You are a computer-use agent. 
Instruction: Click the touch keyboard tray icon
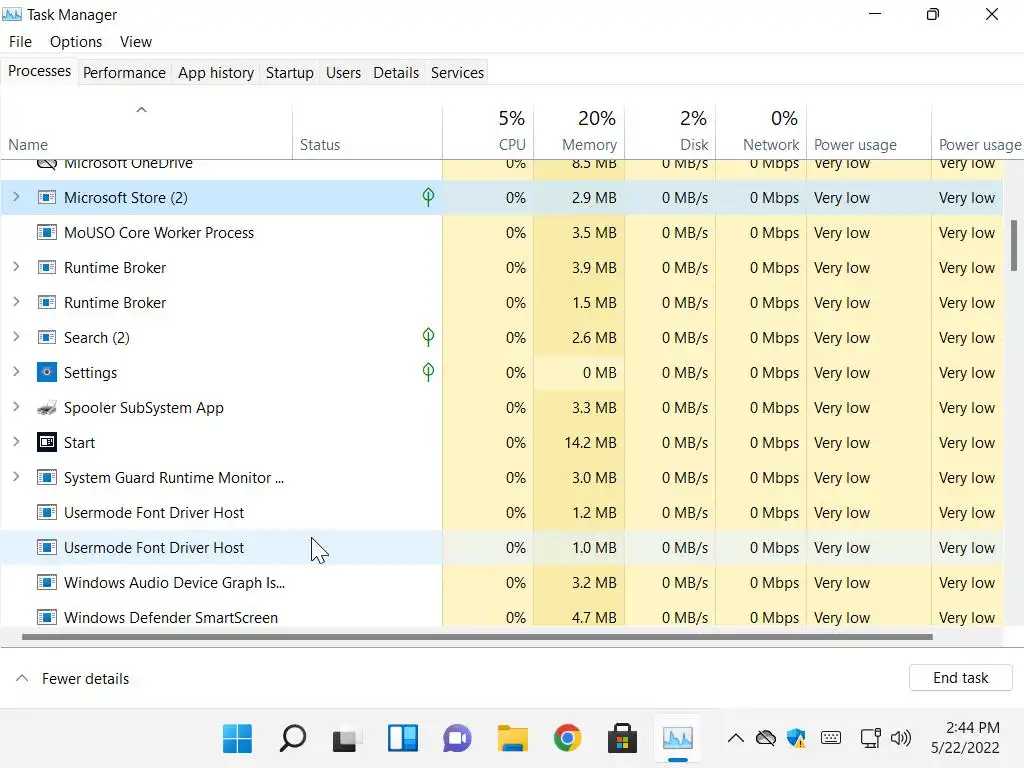pyautogui.click(x=831, y=738)
